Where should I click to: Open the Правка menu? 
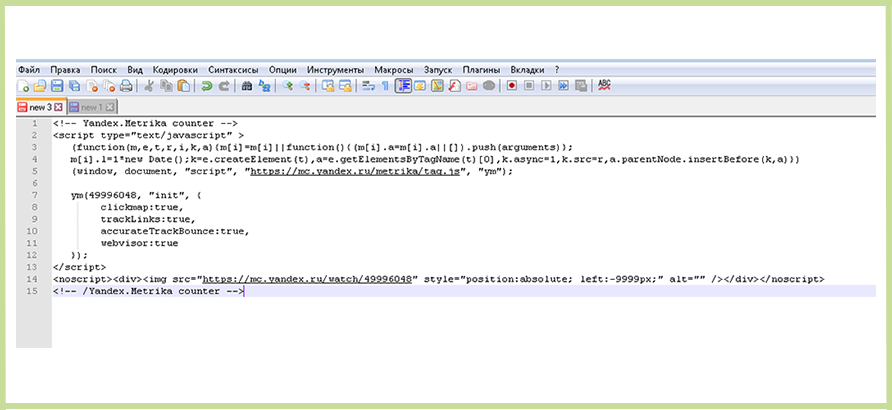[x=65, y=70]
